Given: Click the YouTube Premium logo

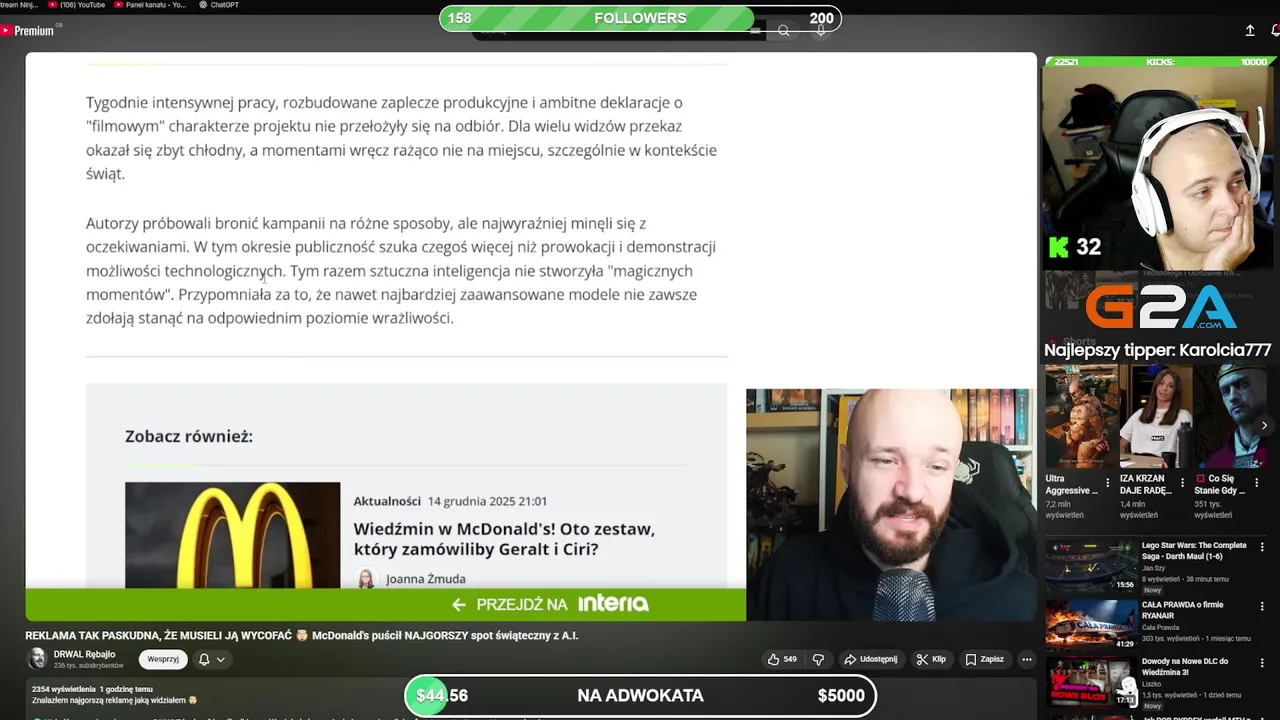Looking at the screenshot, I should click(x=27, y=31).
